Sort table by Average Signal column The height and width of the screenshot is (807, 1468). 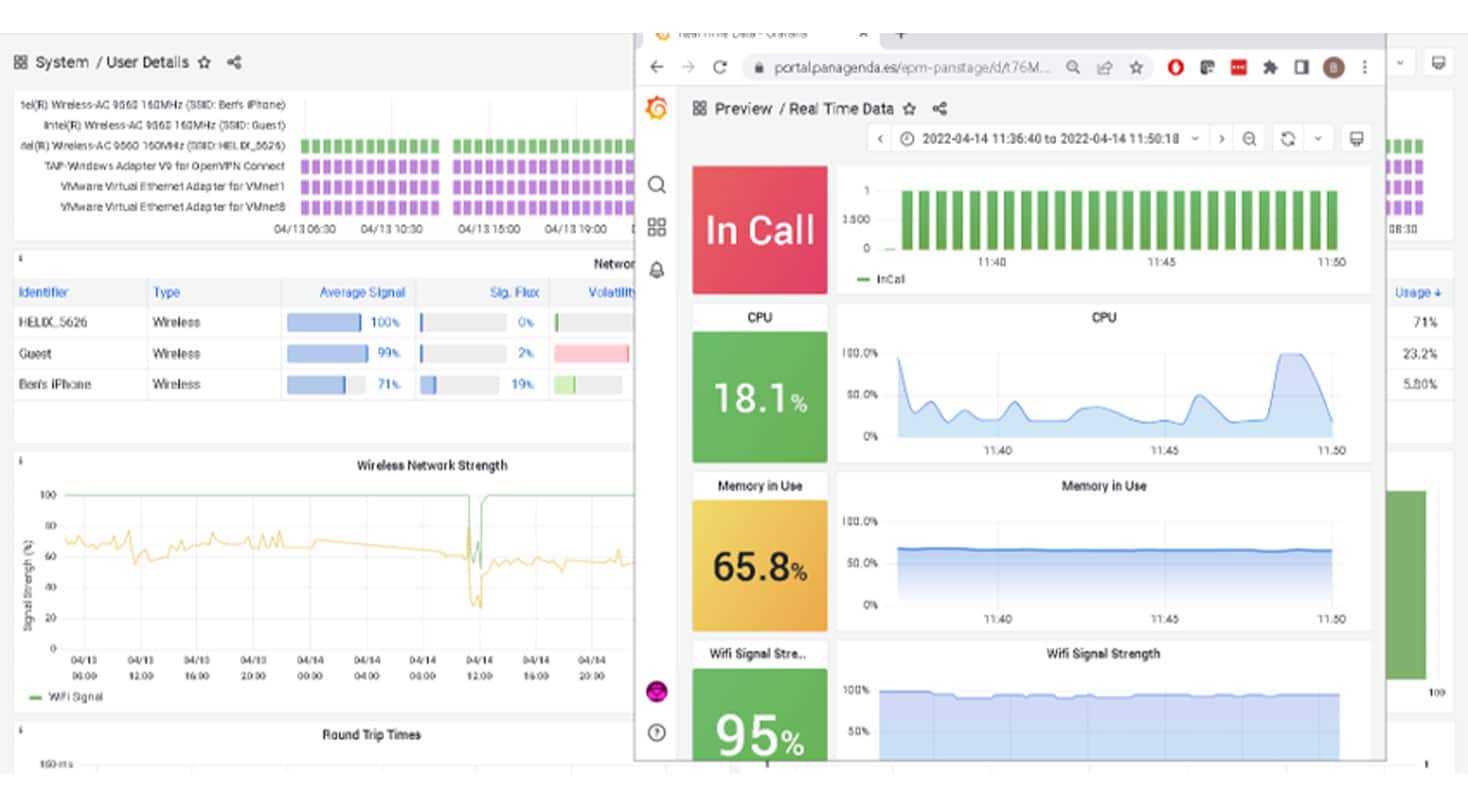click(x=362, y=292)
